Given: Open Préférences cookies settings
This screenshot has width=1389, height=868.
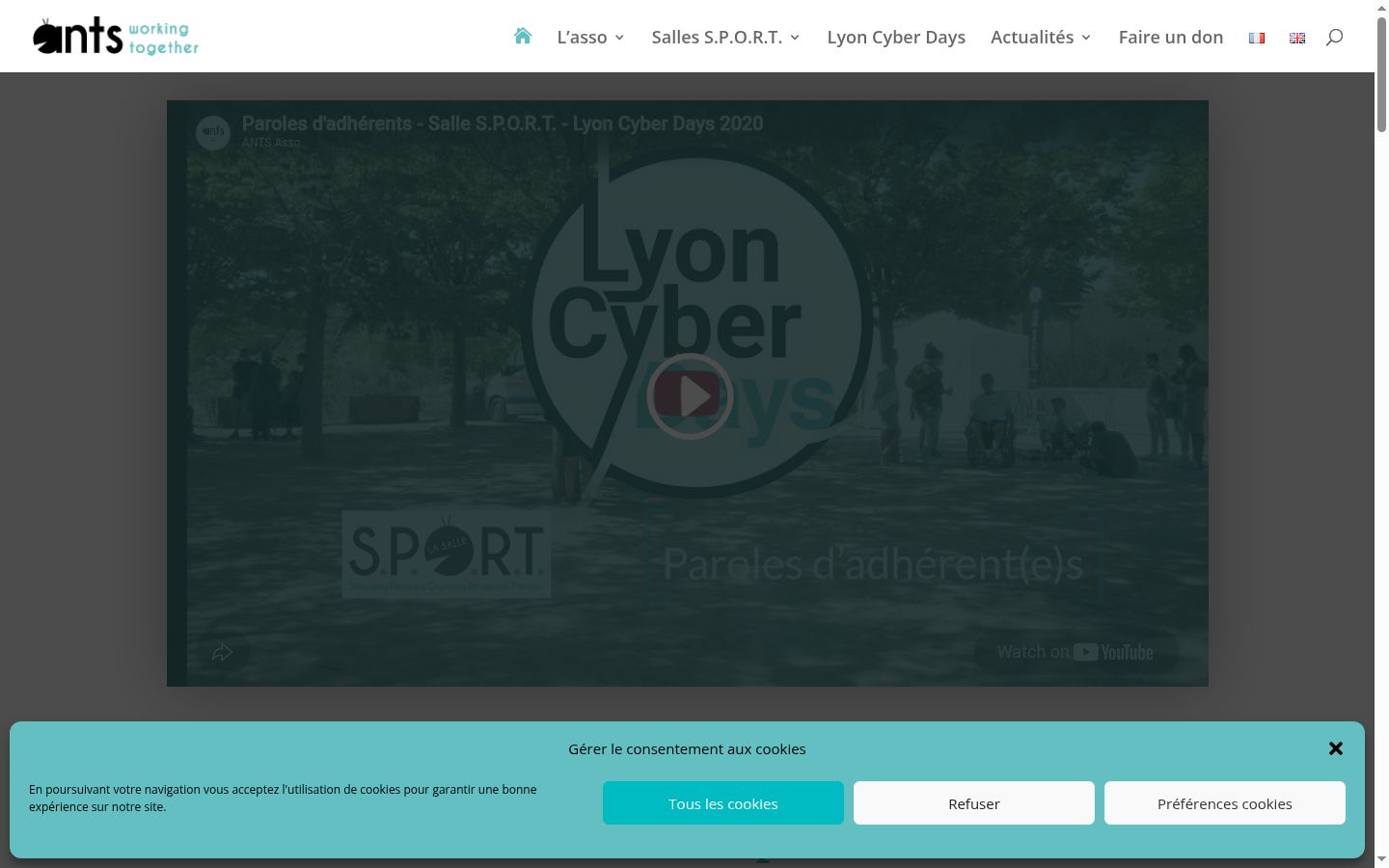Looking at the screenshot, I should click(1225, 803).
